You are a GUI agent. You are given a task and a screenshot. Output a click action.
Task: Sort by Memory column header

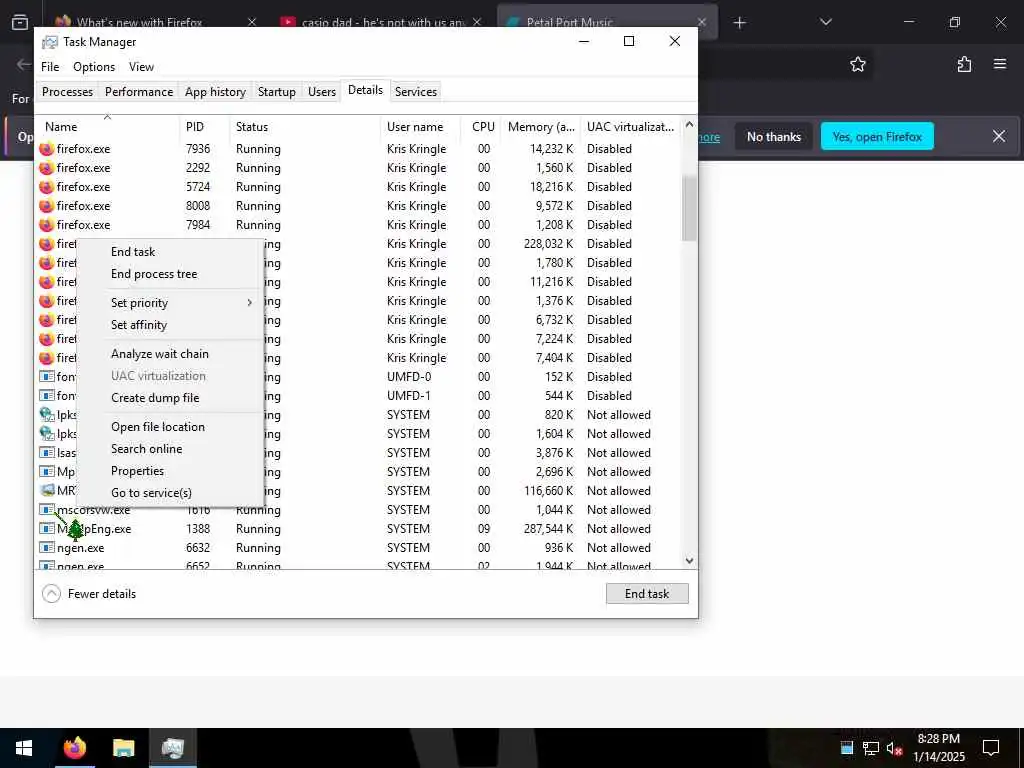click(541, 127)
